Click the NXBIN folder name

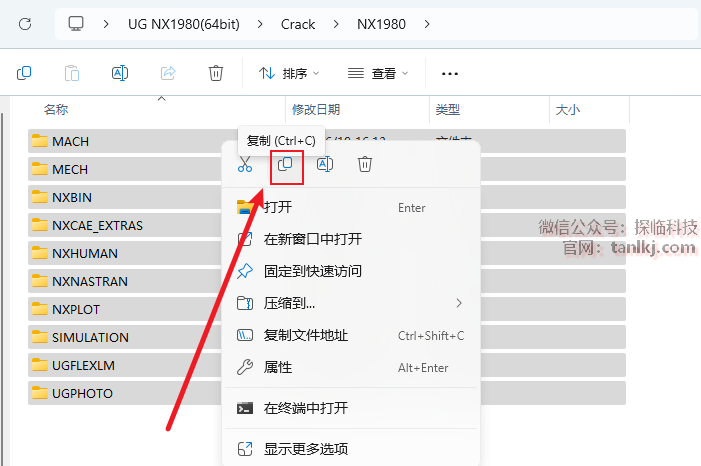coord(72,197)
